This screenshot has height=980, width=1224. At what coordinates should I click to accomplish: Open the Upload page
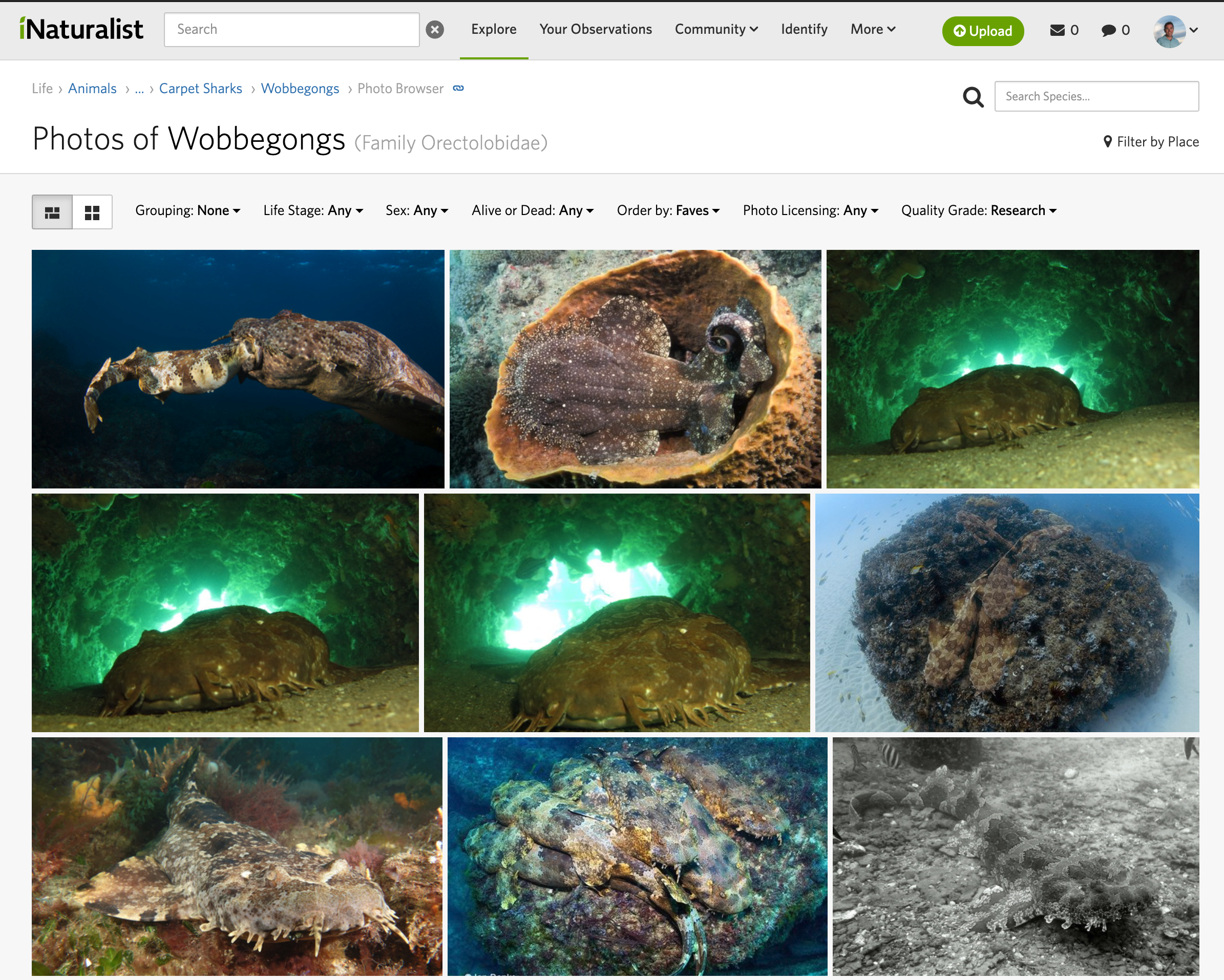pos(983,31)
